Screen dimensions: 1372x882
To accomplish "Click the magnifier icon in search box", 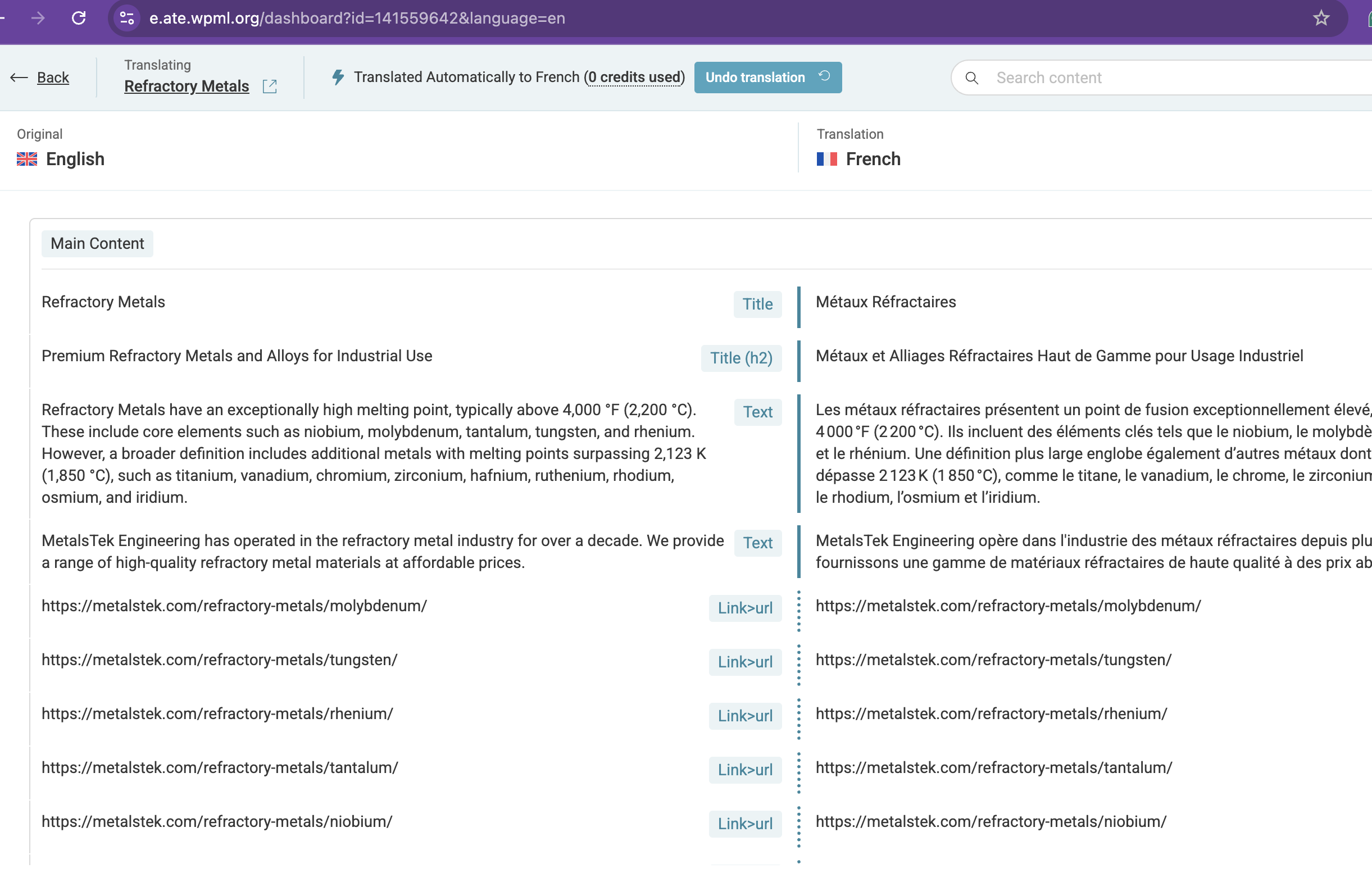I will (x=972, y=78).
